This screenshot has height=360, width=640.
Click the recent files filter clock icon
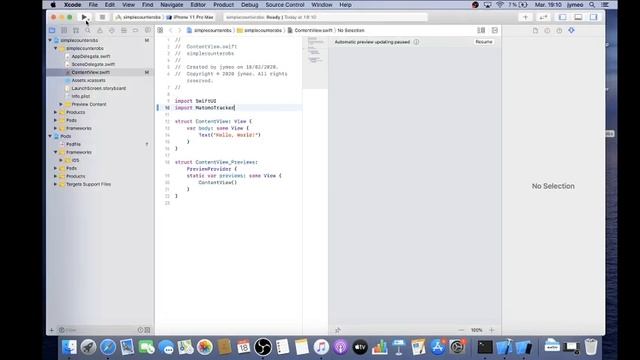(x=140, y=330)
